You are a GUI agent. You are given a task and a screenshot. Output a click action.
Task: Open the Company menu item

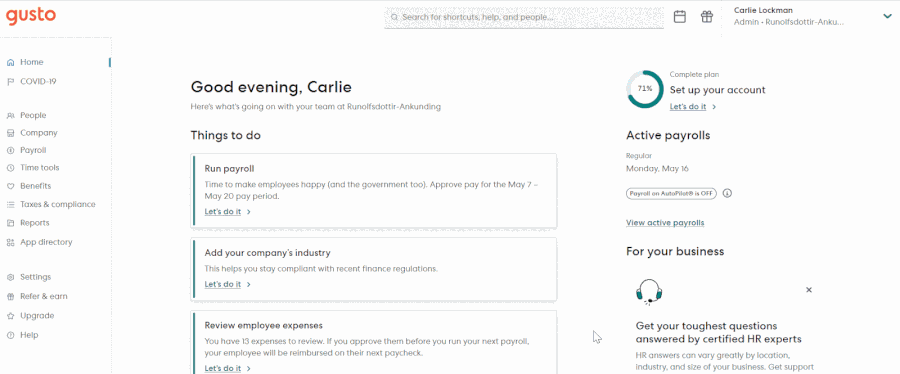(39, 133)
